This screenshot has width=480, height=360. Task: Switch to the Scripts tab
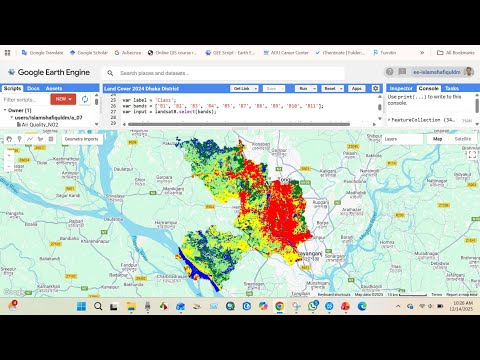12,88
